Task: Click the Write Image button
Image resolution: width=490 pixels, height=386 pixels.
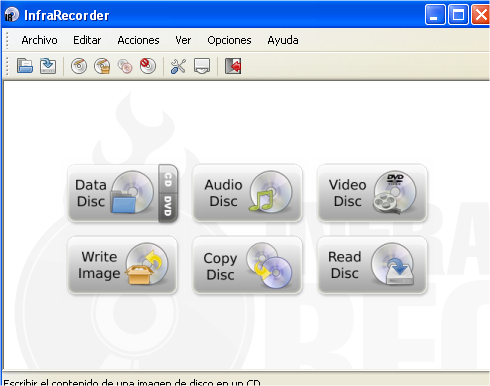Action: tap(122, 265)
